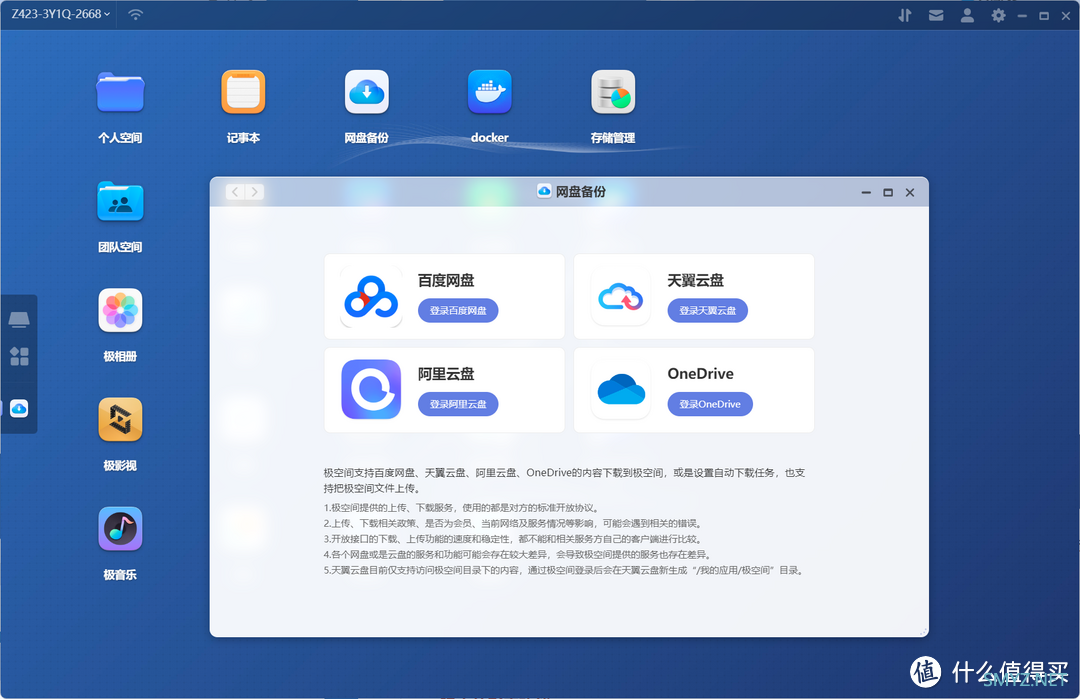Select the OneDrive card title
The width and height of the screenshot is (1080, 699).
[700, 373]
